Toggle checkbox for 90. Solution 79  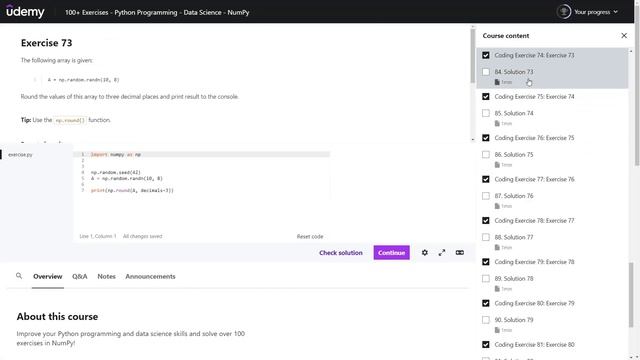[486, 320]
